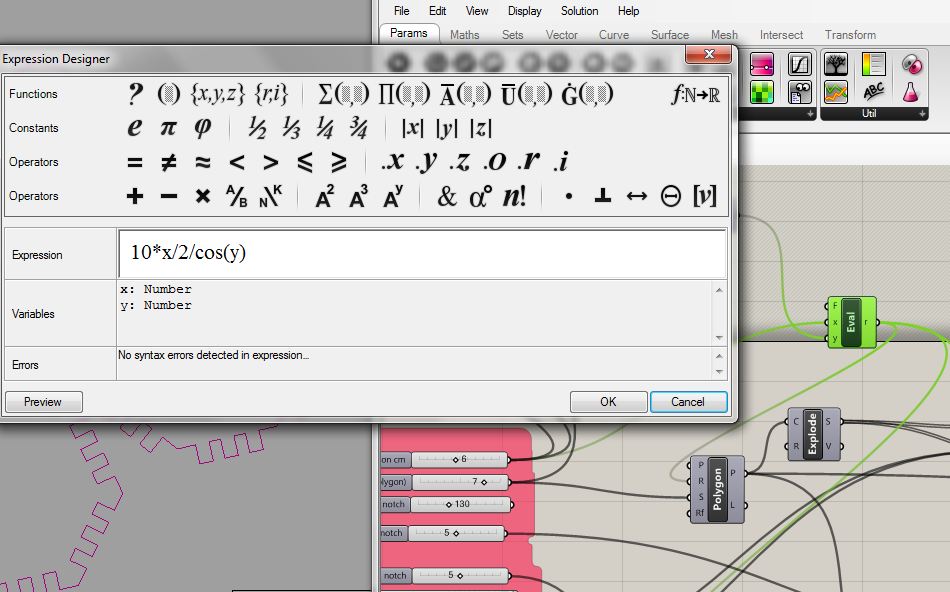Viewport: 950px width, 592px height.
Task: Insert the n! factorial operator
Action: point(514,196)
